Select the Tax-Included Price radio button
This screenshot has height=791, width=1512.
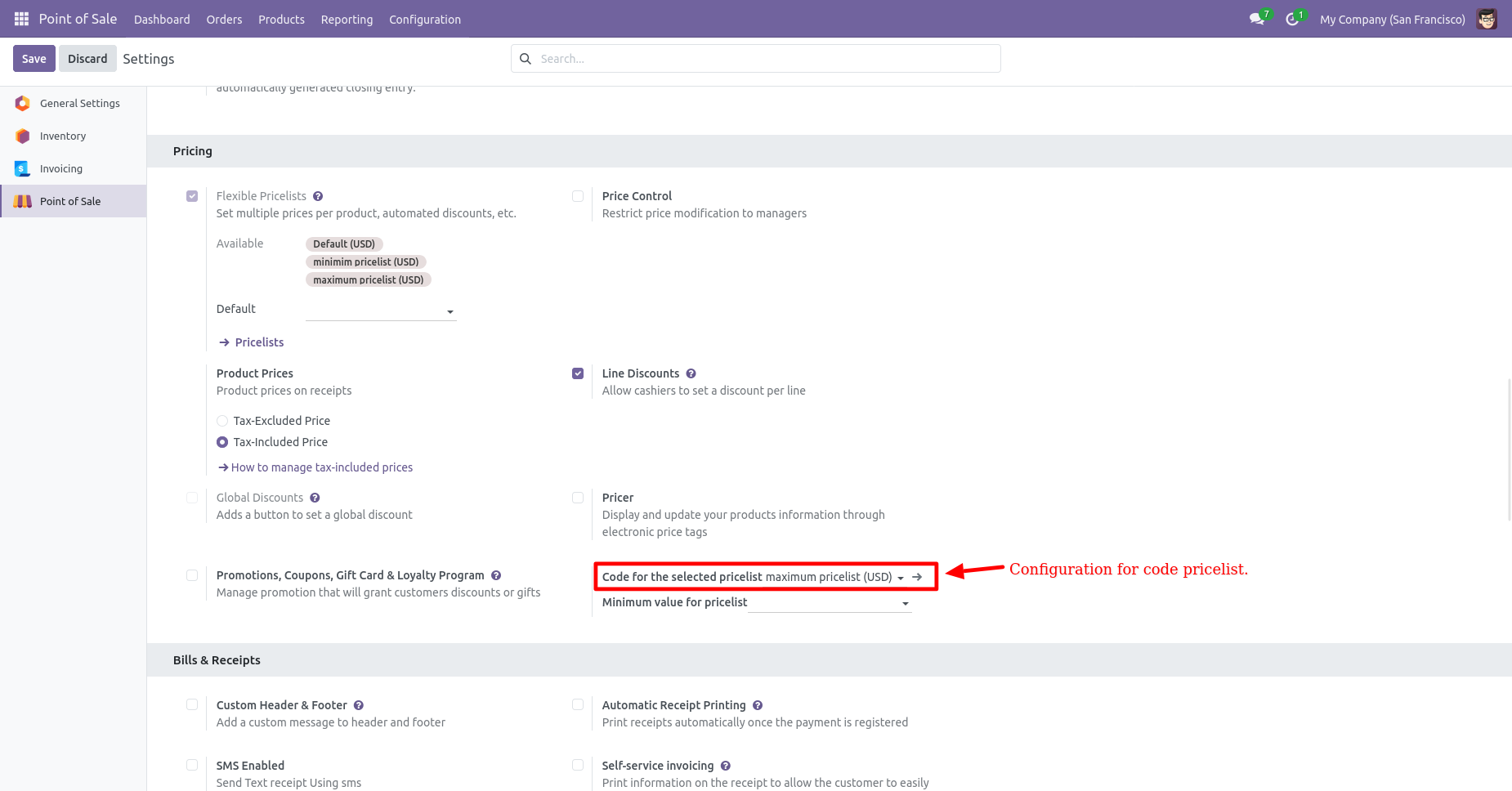pyautogui.click(x=222, y=442)
